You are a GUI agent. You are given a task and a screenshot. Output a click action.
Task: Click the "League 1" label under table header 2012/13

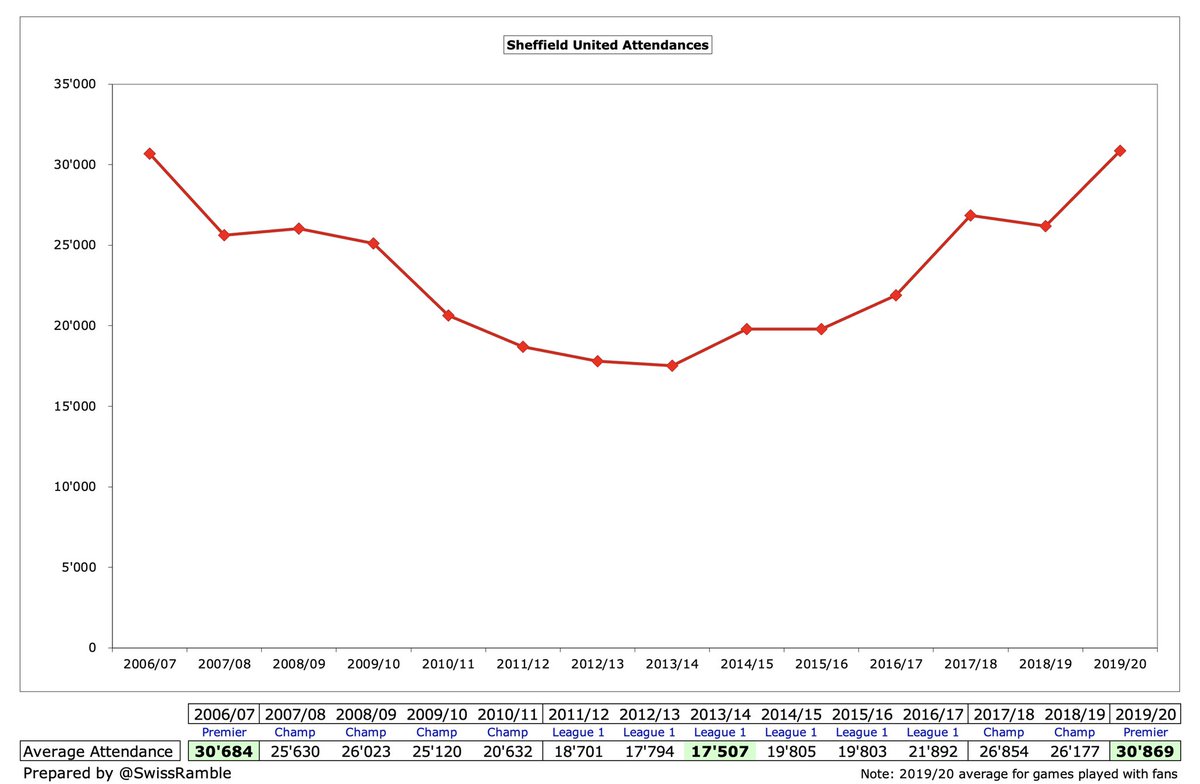click(x=648, y=732)
